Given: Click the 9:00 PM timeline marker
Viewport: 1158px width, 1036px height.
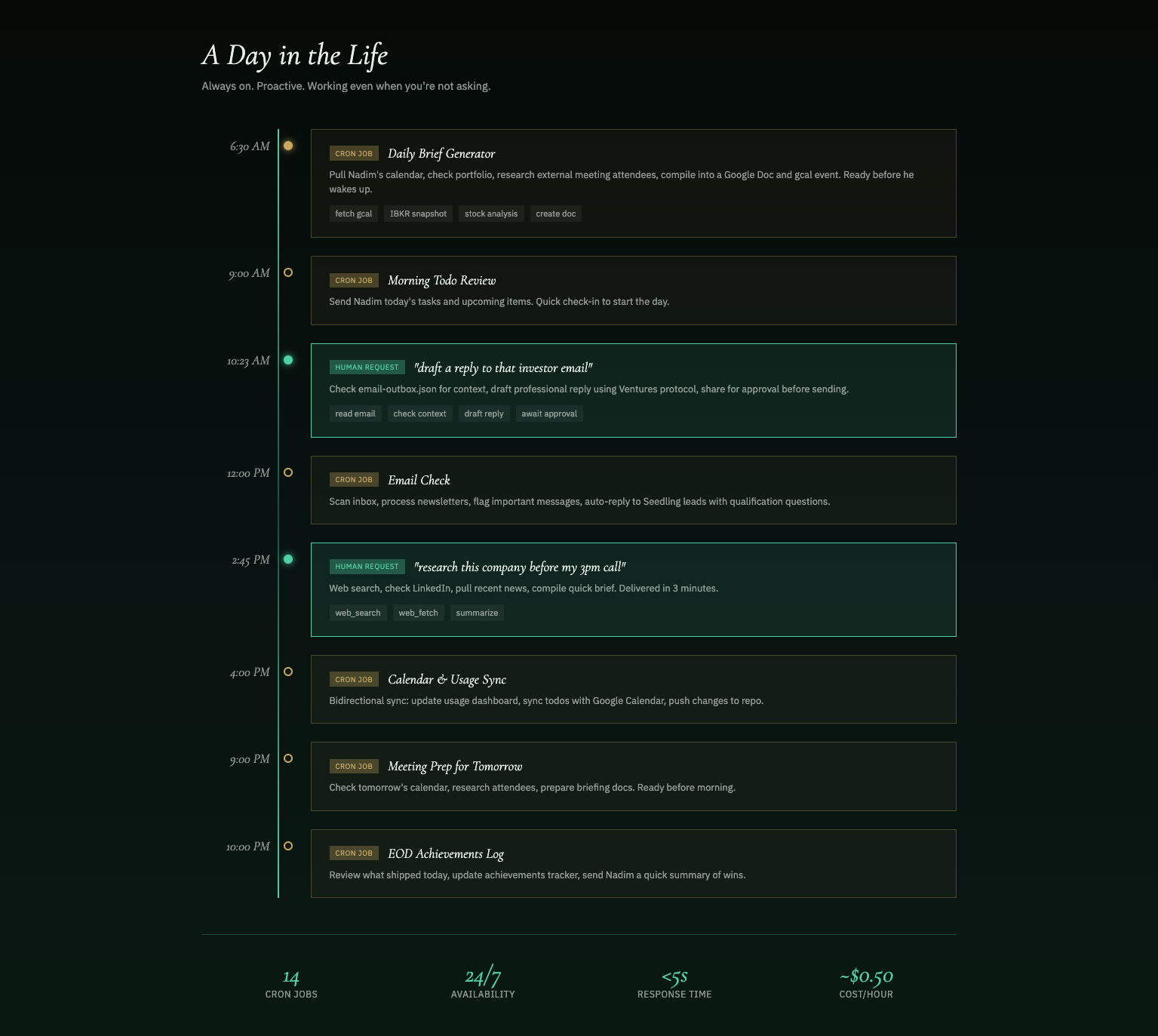Looking at the screenshot, I should (x=288, y=758).
